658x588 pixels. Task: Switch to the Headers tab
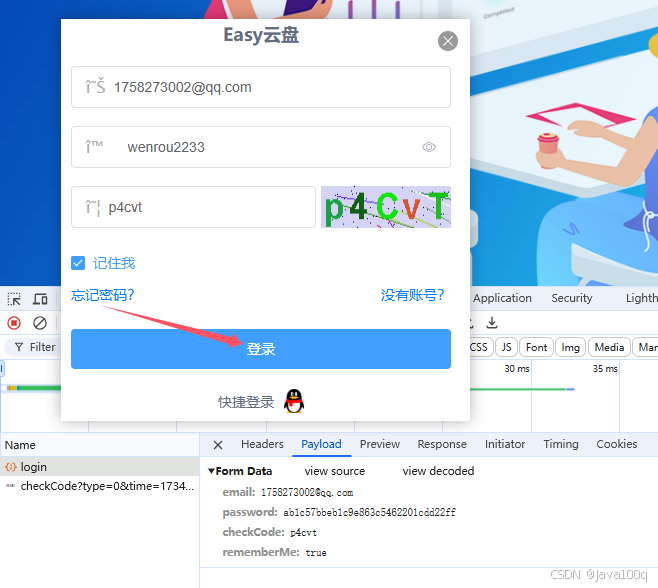coord(262,444)
